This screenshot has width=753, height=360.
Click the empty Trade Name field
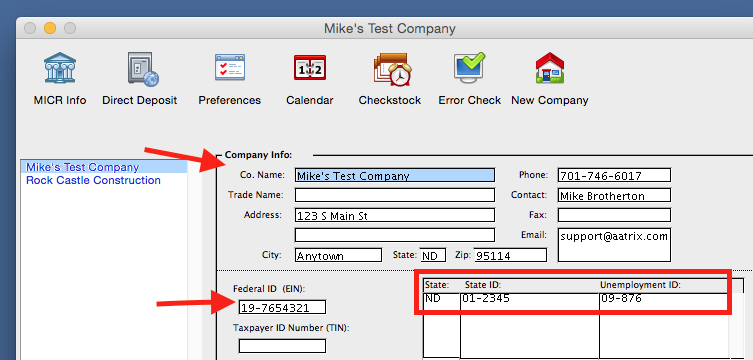[x=395, y=195]
